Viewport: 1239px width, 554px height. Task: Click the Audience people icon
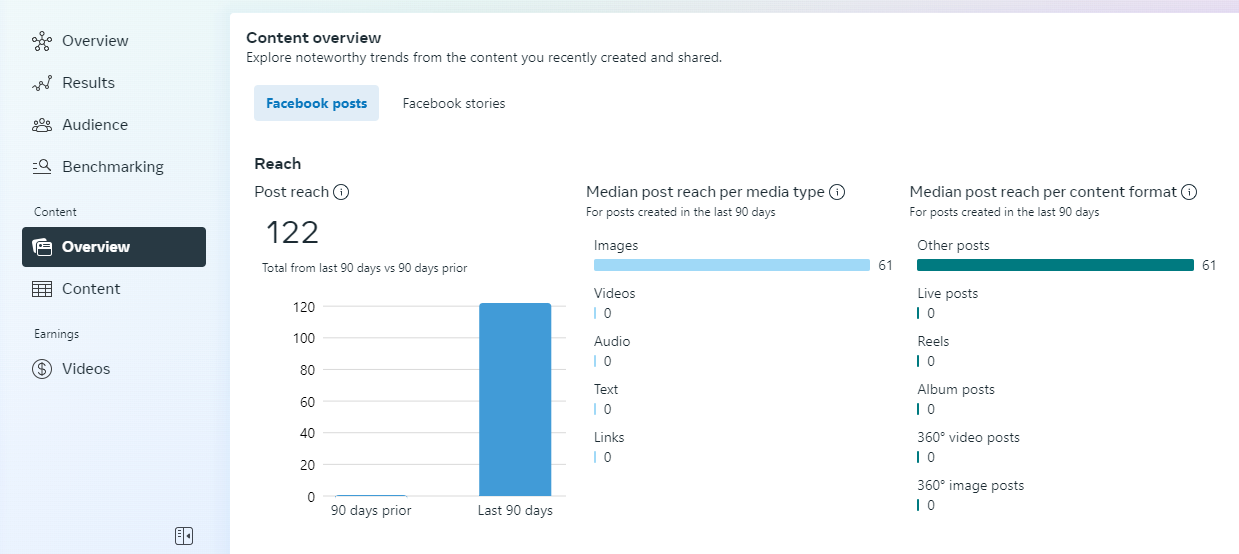[42, 125]
